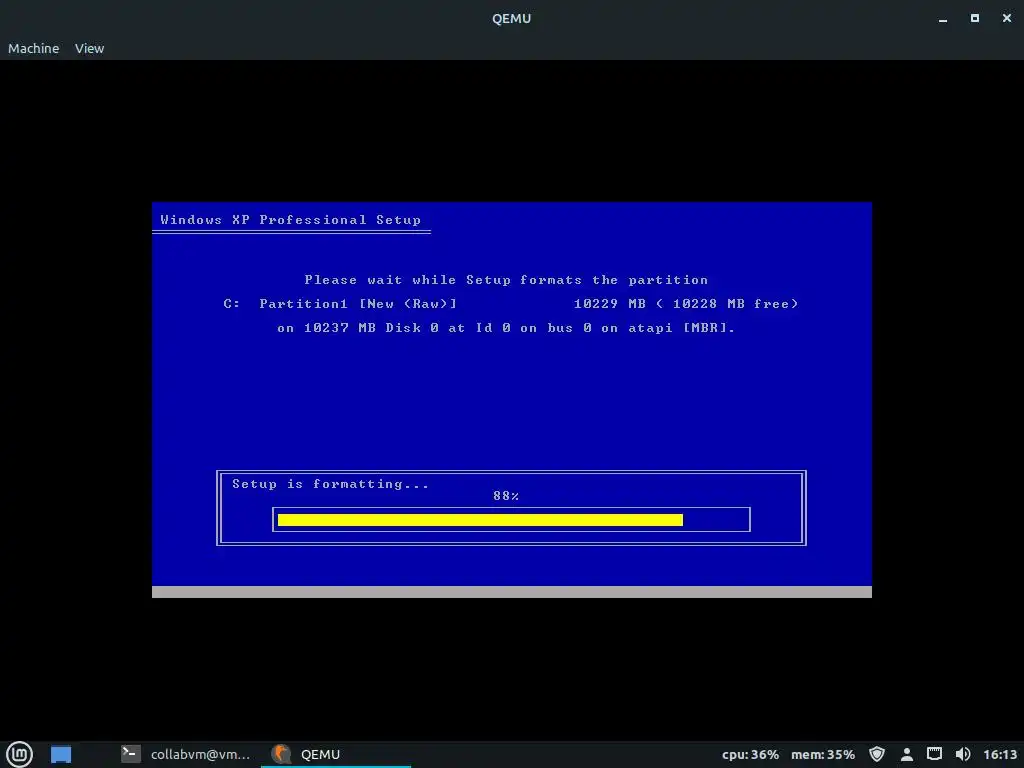Open the user account tray icon

[906, 755]
